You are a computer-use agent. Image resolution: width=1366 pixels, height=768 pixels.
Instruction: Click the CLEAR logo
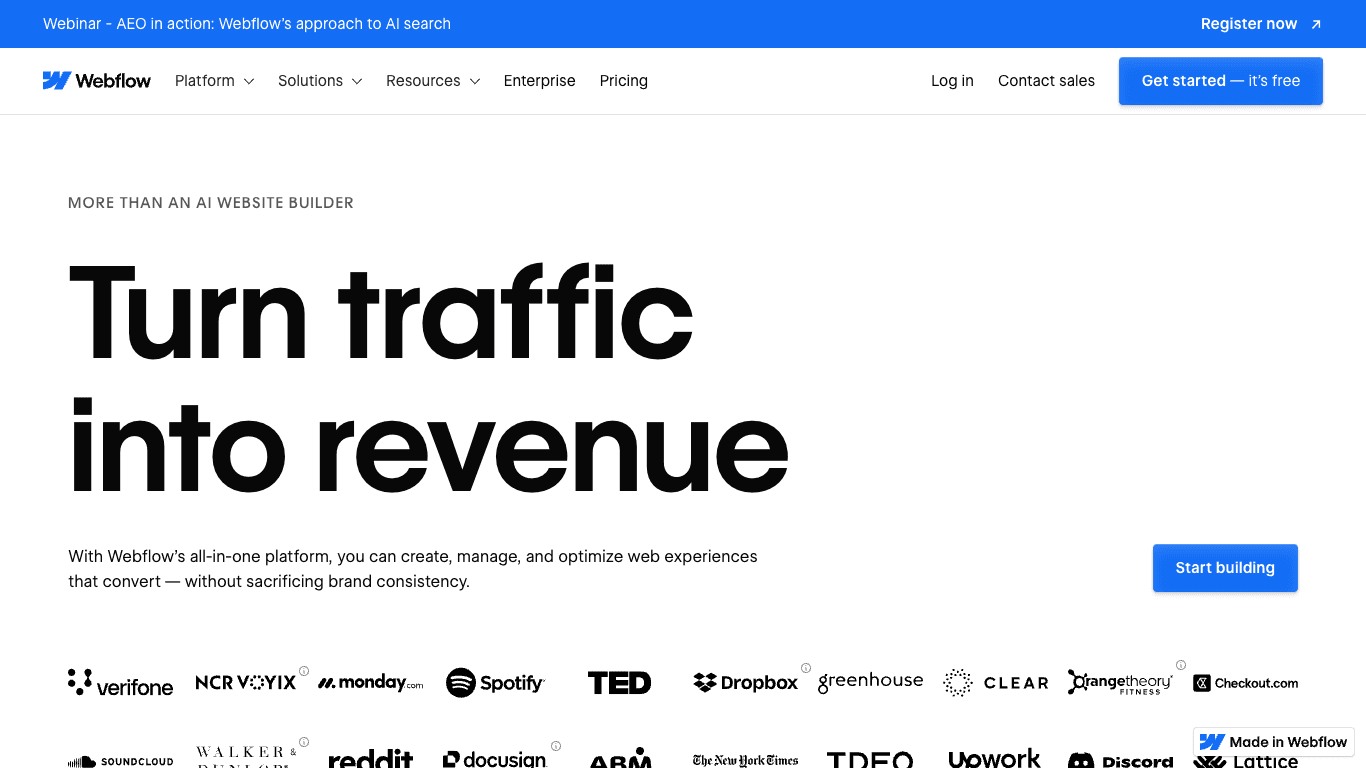[x=995, y=682]
